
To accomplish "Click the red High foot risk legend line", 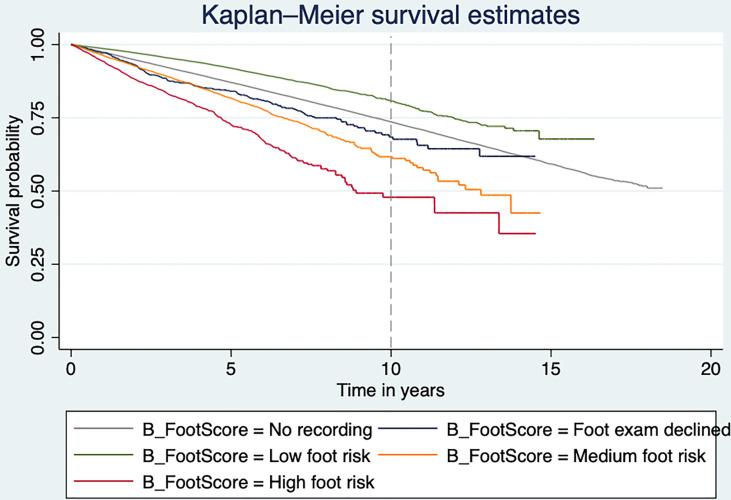I will (x=106, y=481).
